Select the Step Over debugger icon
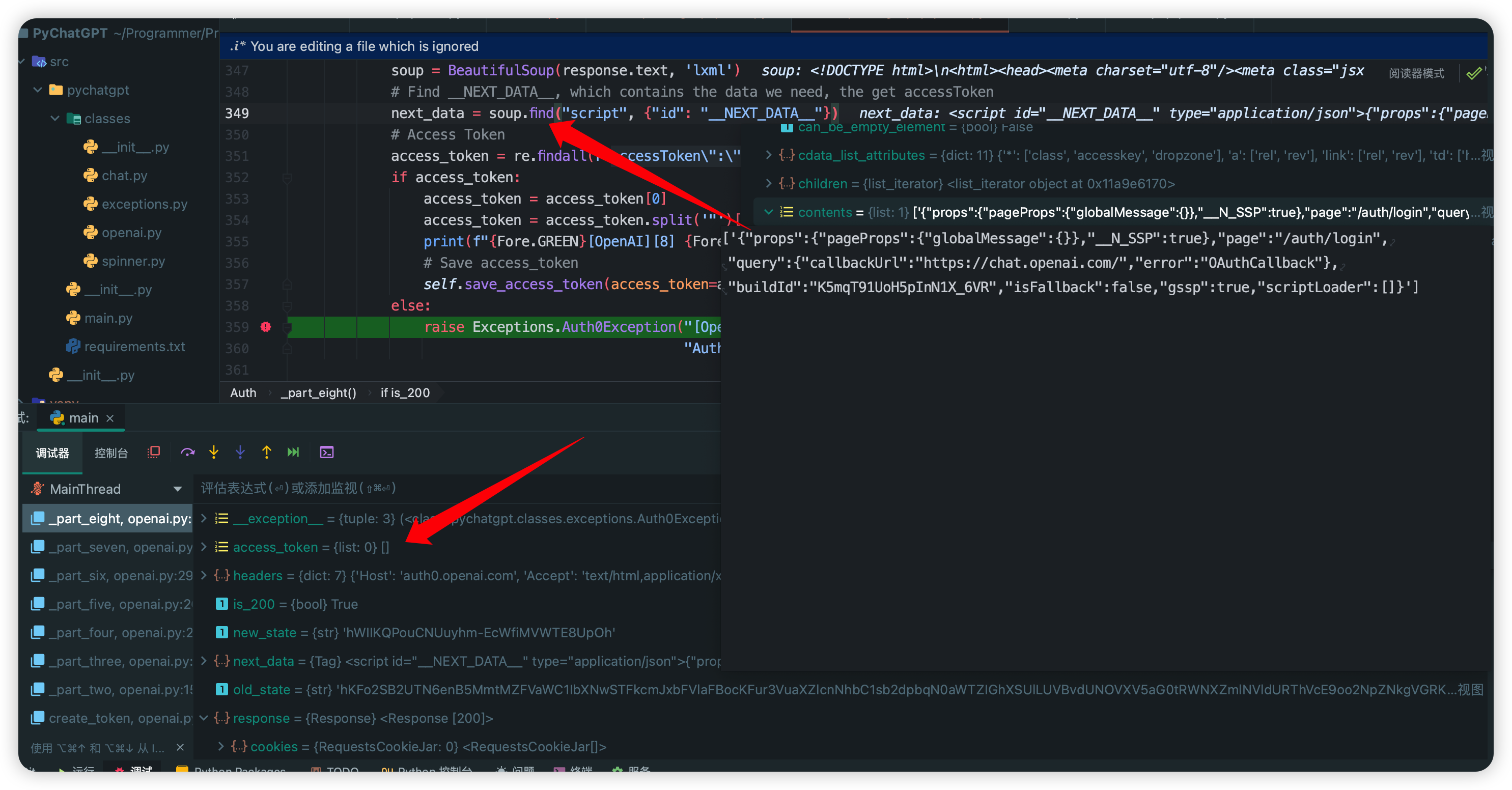1512x790 pixels. (x=188, y=452)
